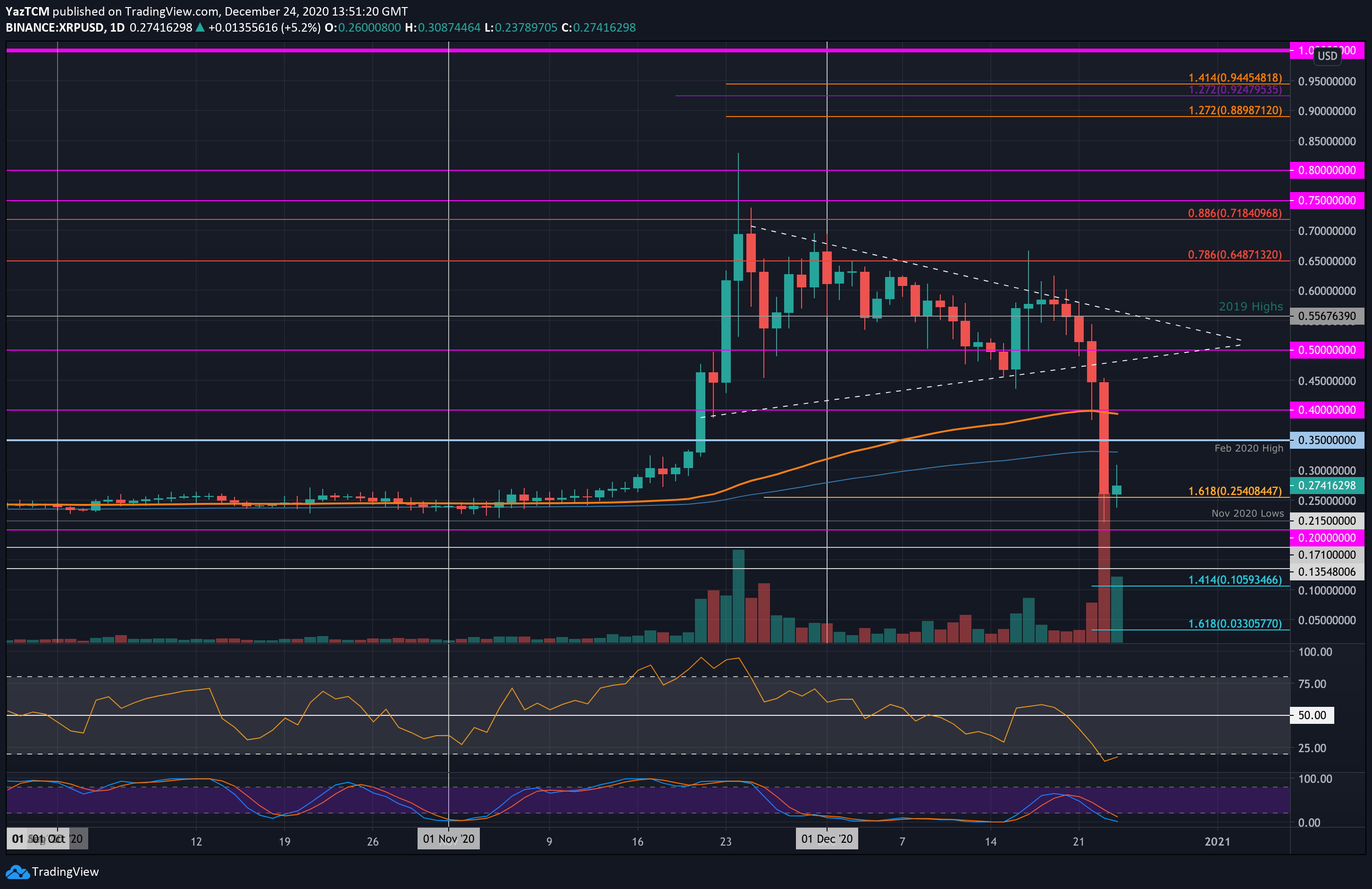Click the 2019 Highs annotation text
Viewport: 1372px width, 889px height.
click(x=1251, y=307)
